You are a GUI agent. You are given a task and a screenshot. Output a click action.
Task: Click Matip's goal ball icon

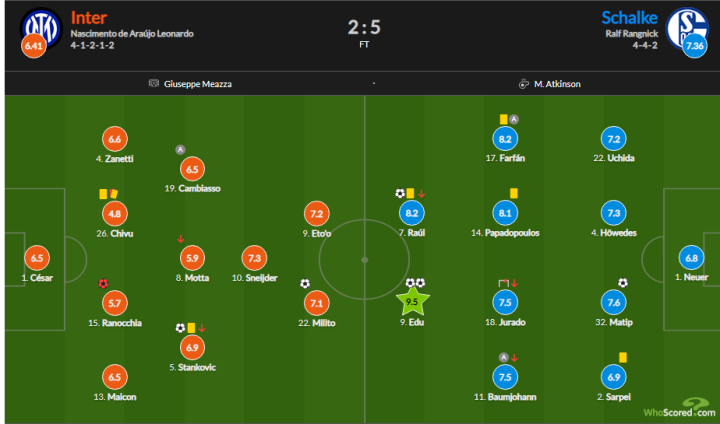(623, 283)
